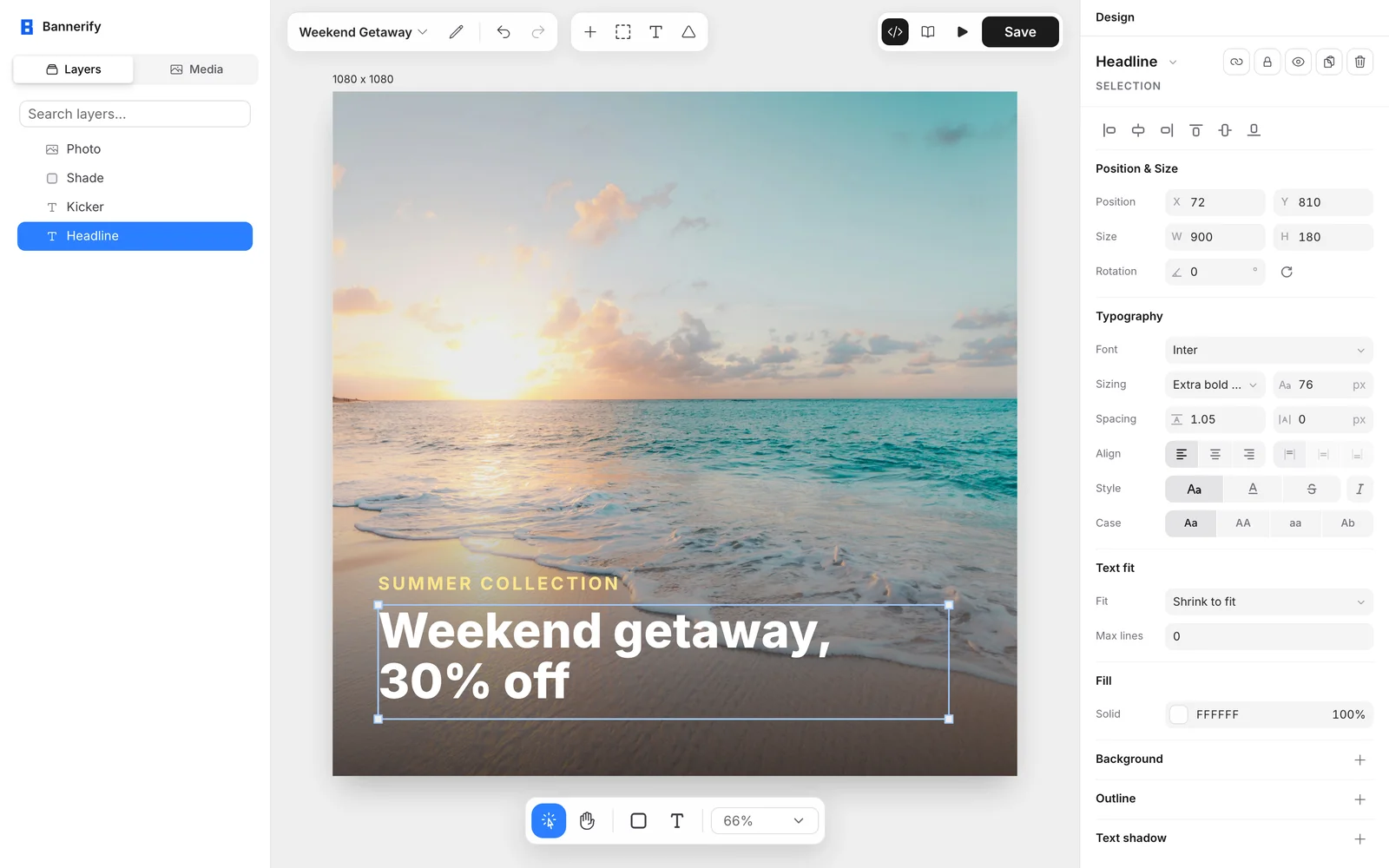Screen dimensions: 1389x868
Task: Open the white fill color swatch
Action: pos(1179,714)
